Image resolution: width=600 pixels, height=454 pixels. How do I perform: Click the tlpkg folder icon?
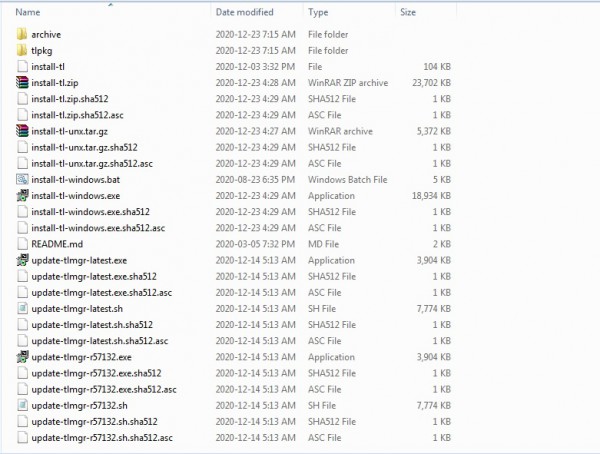point(21,50)
